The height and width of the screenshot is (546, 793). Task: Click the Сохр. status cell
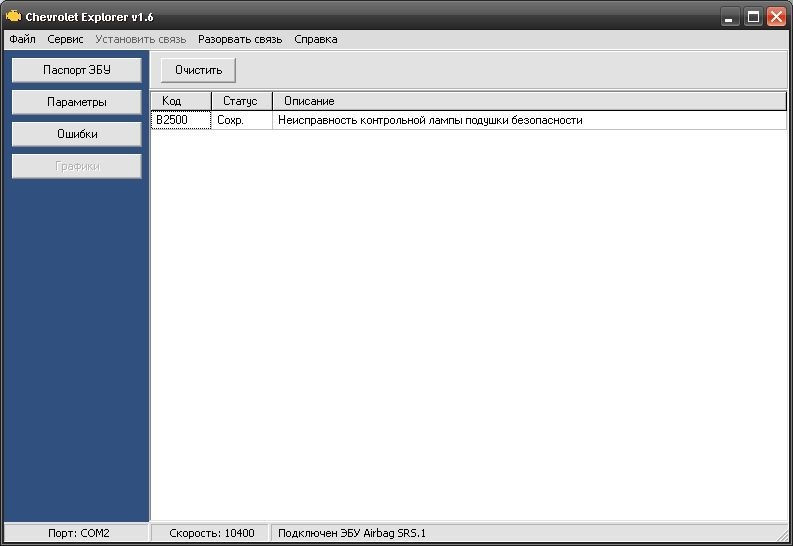coord(242,120)
